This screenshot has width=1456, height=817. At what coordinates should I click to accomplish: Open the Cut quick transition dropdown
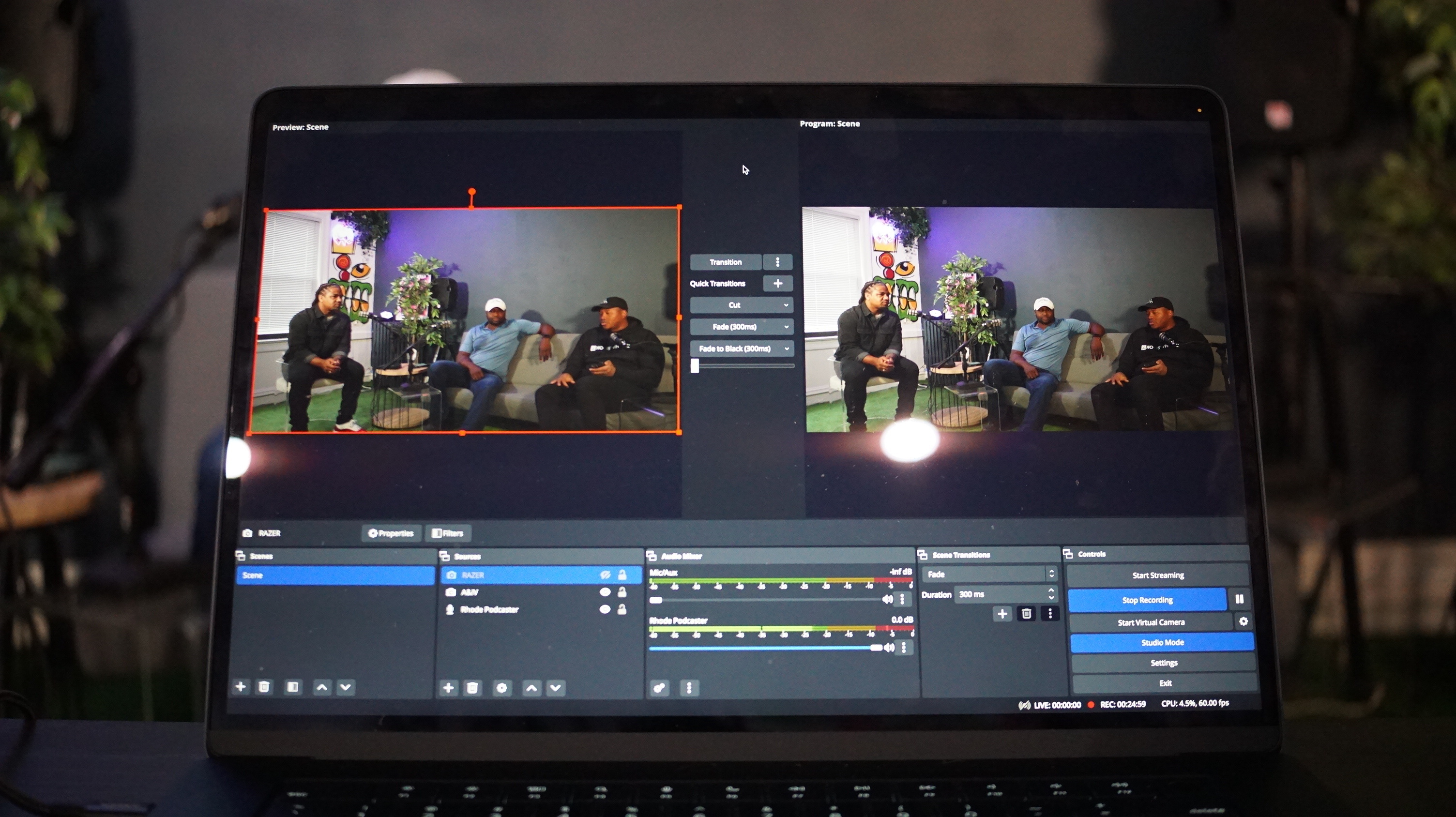786,305
